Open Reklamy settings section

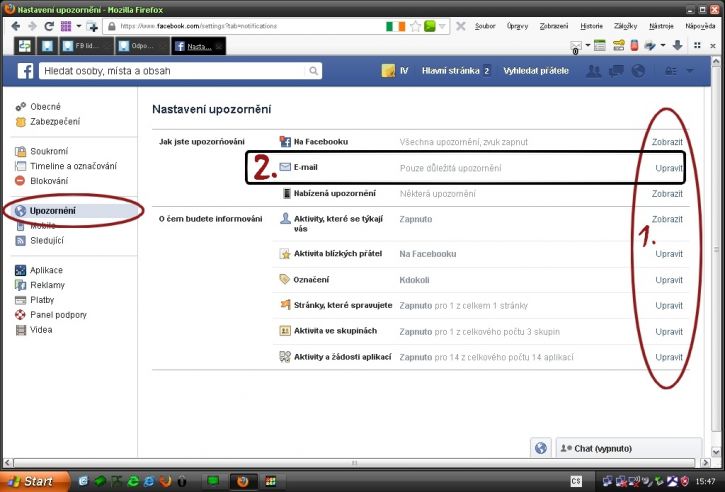point(47,285)
